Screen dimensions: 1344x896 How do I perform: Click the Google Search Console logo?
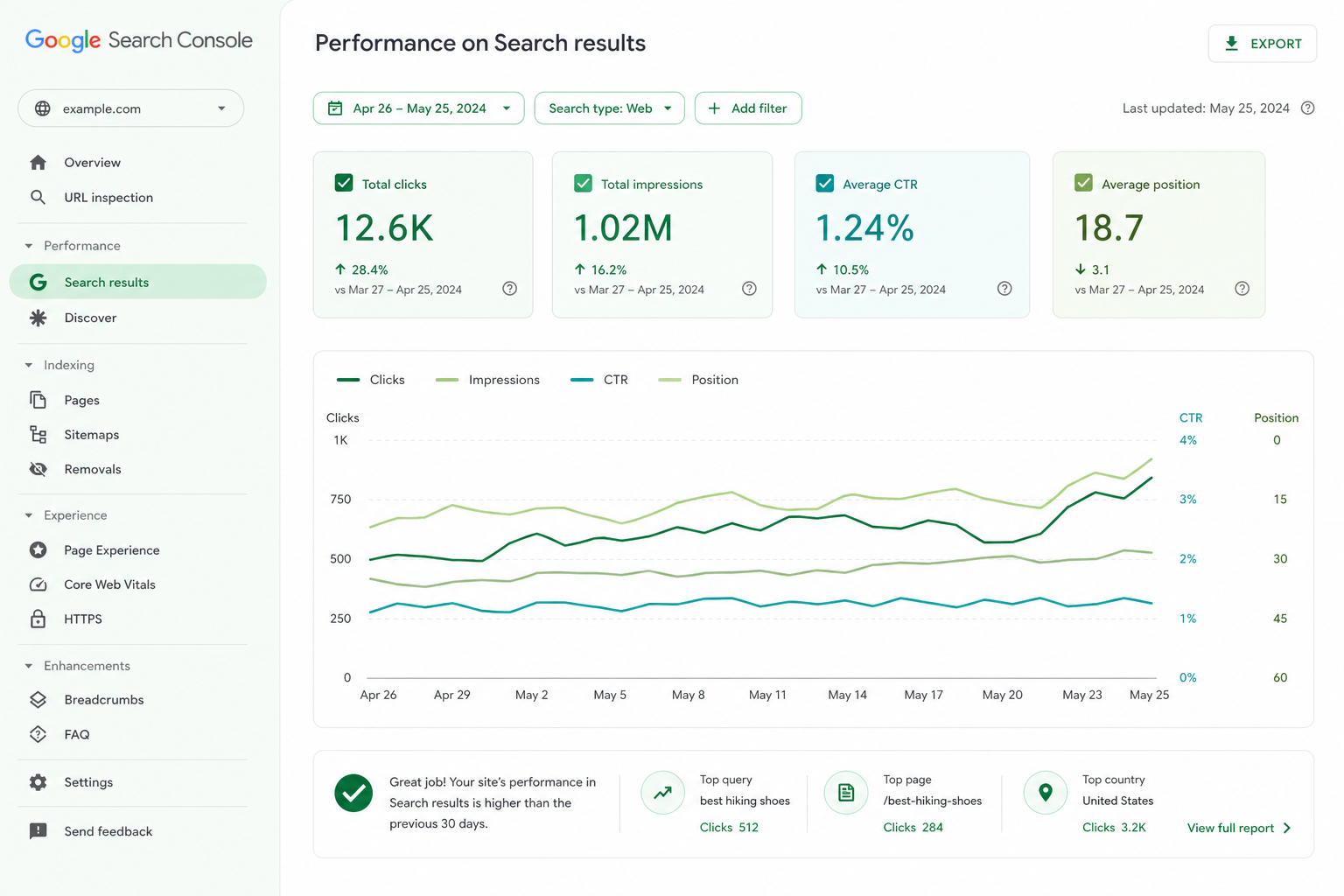pyautogui.click(x=139, y=40)
